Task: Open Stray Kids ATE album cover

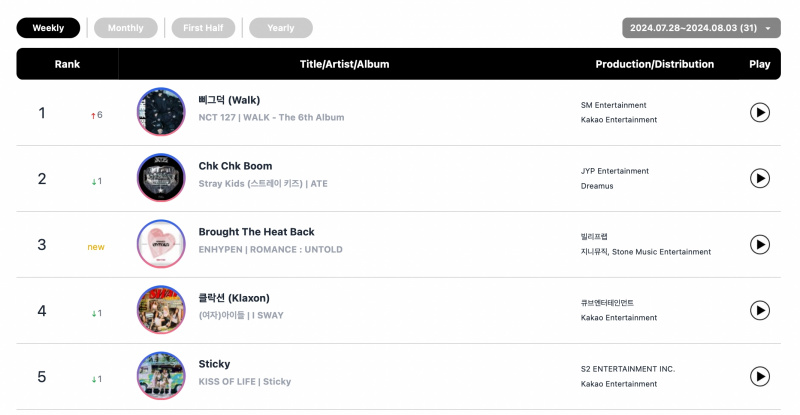Action: click(x=161, y=178)
